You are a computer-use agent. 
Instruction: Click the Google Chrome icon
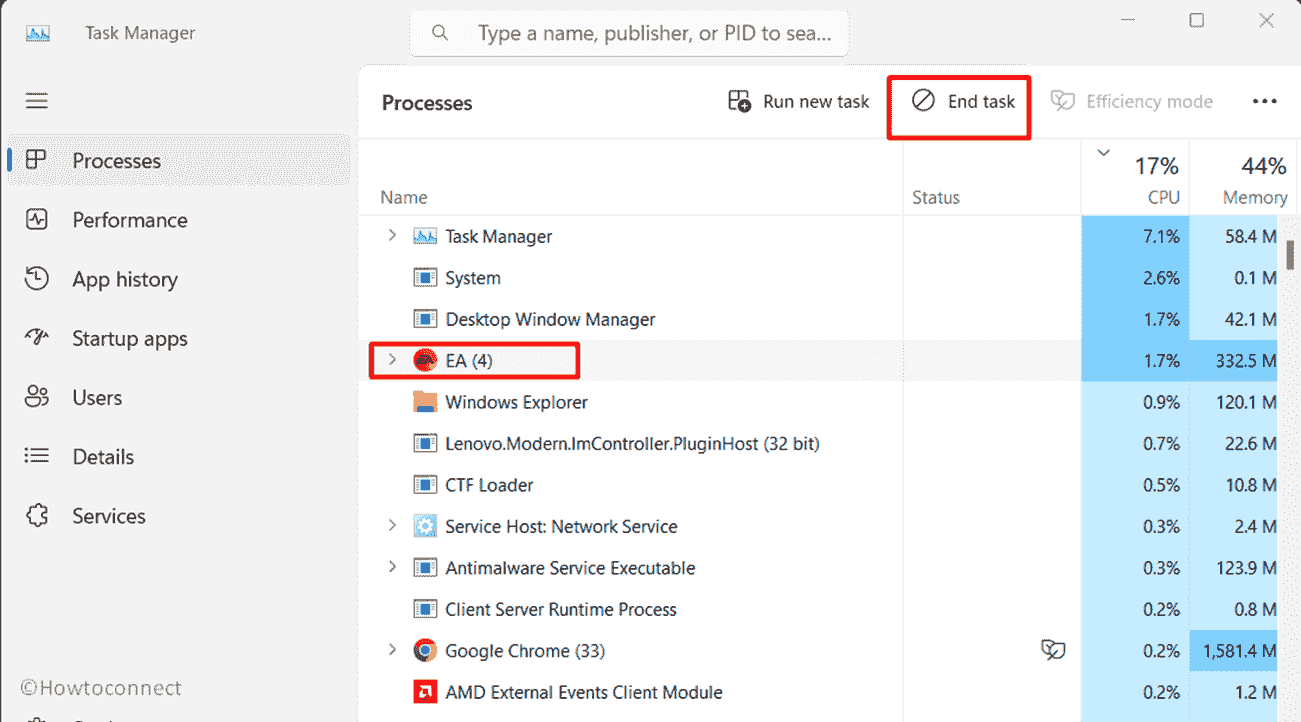tap(425, 651)
